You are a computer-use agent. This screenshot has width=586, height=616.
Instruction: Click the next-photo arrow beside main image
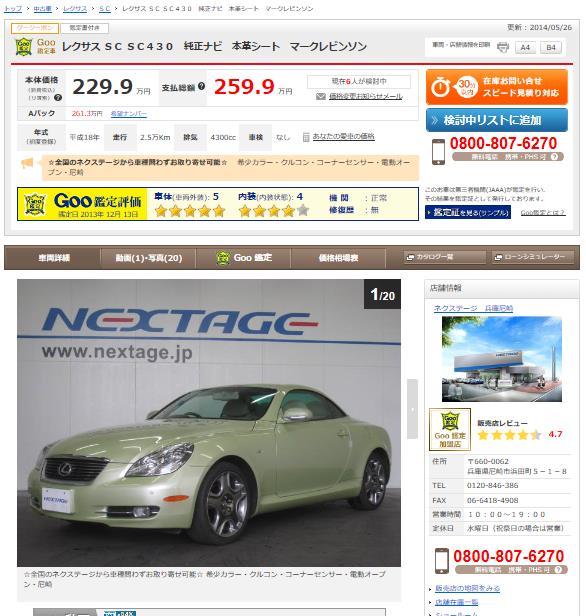[x=412, y=409]
